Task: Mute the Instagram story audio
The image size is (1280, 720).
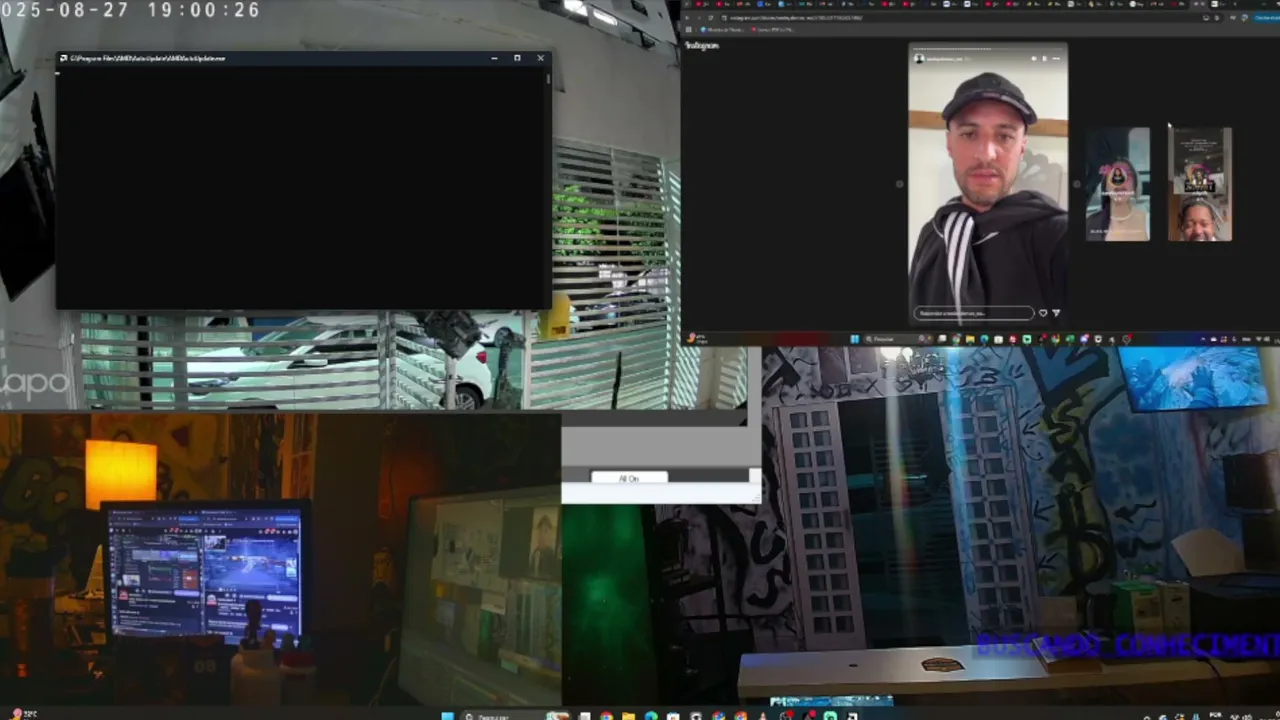Action: 1034,58
